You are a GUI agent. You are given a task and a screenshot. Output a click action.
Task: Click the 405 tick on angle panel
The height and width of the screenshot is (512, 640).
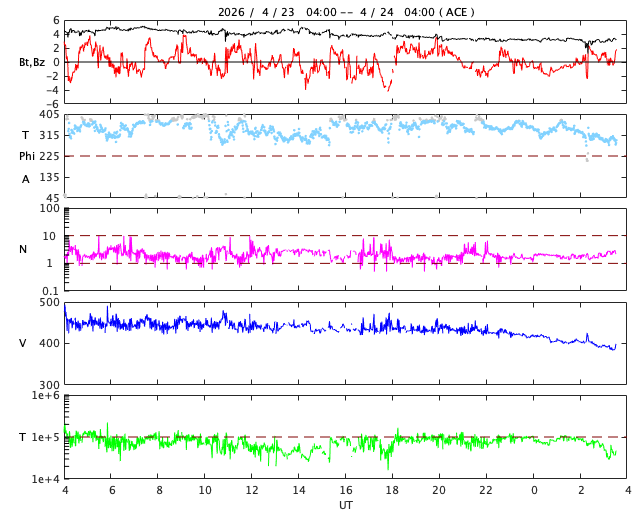(x=49, y=115)
